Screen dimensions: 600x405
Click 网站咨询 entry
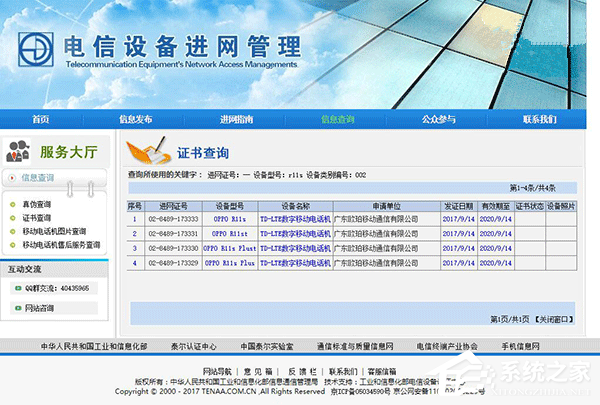[x=39, y=308]
